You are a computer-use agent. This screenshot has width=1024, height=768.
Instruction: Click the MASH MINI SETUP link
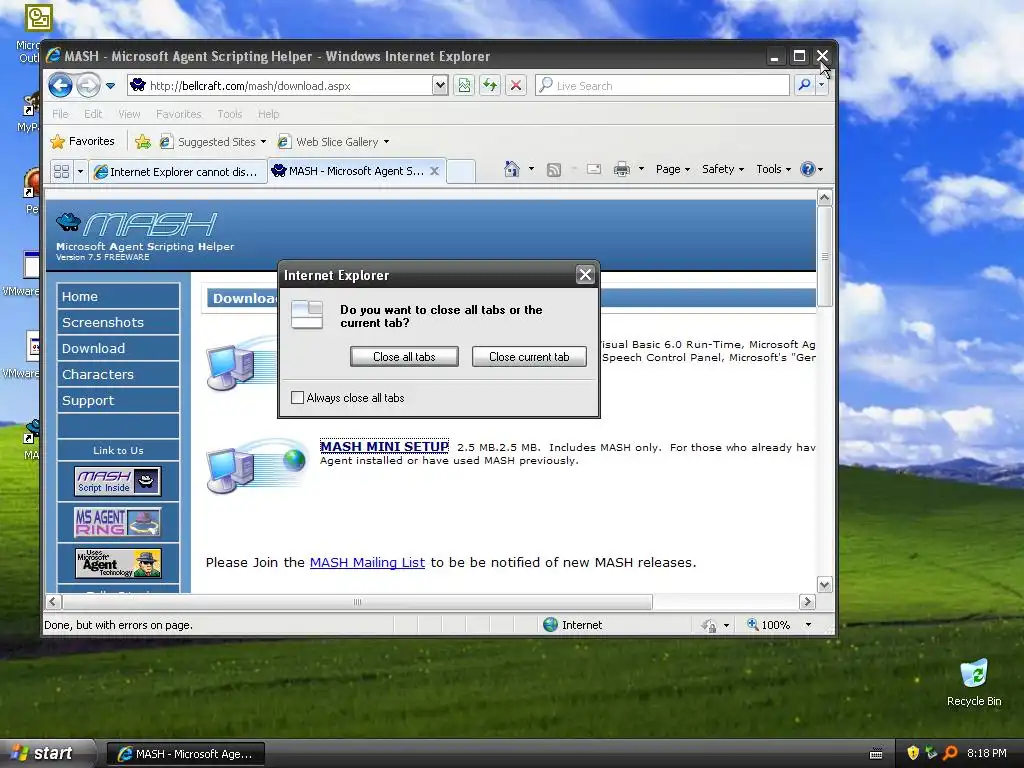(x=384, y=447)
